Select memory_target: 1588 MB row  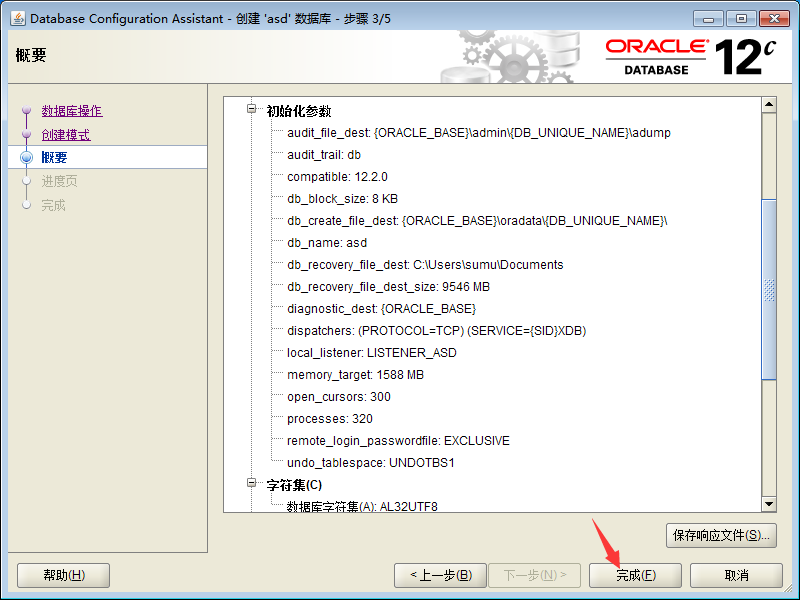[x=356, y=374]
